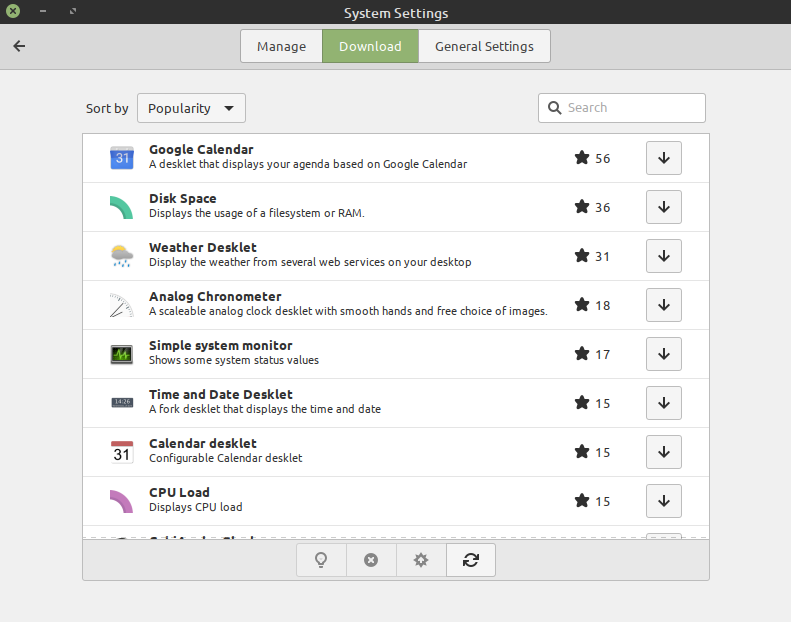
Task: Click the Weather Desklet star rating
Action: [592, 256]
